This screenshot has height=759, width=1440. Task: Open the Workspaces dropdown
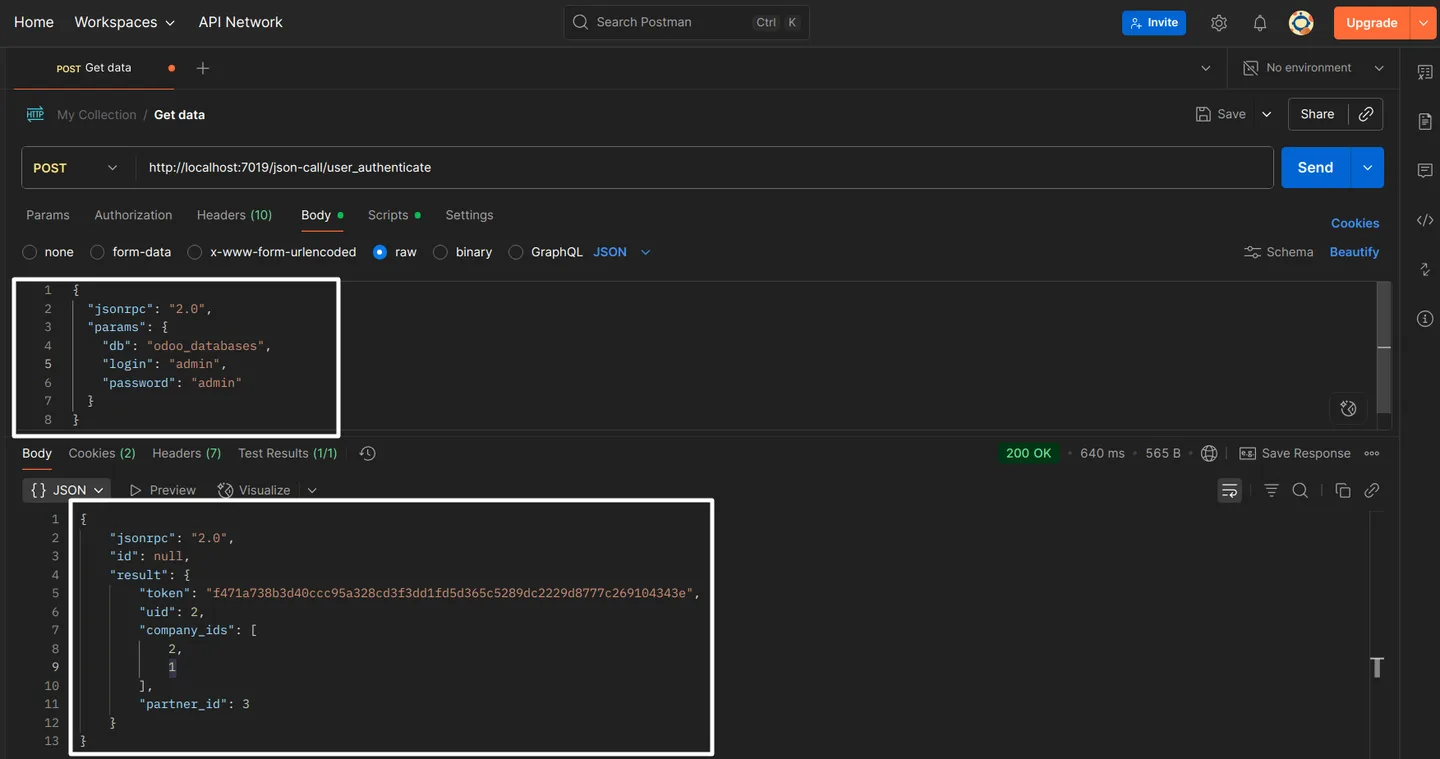pyautogui.click(x=124, y=22)
